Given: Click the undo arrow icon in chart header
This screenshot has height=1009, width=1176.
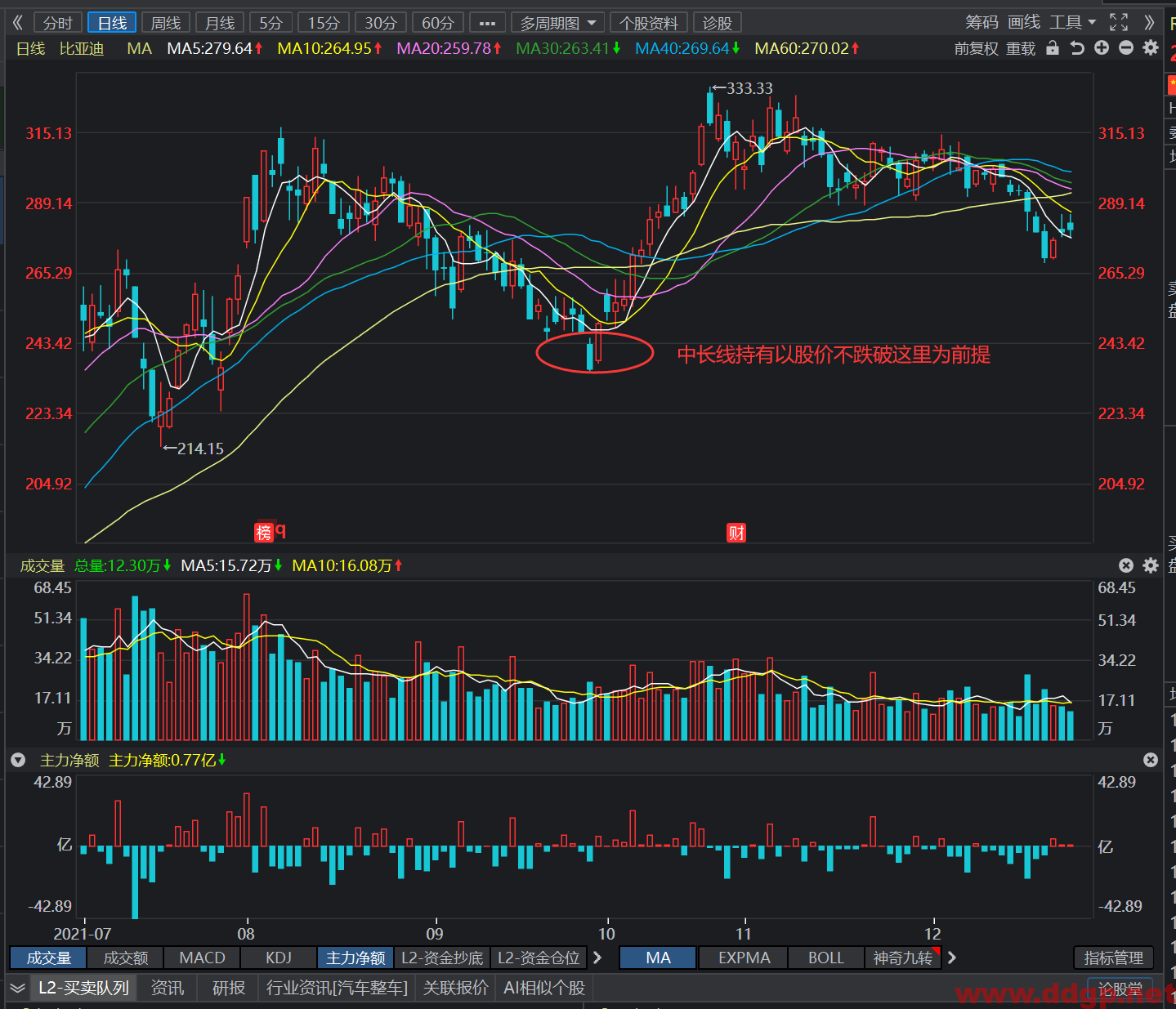Looking at the screenshot, I should pyautogui.click(x=1077, y=48).
